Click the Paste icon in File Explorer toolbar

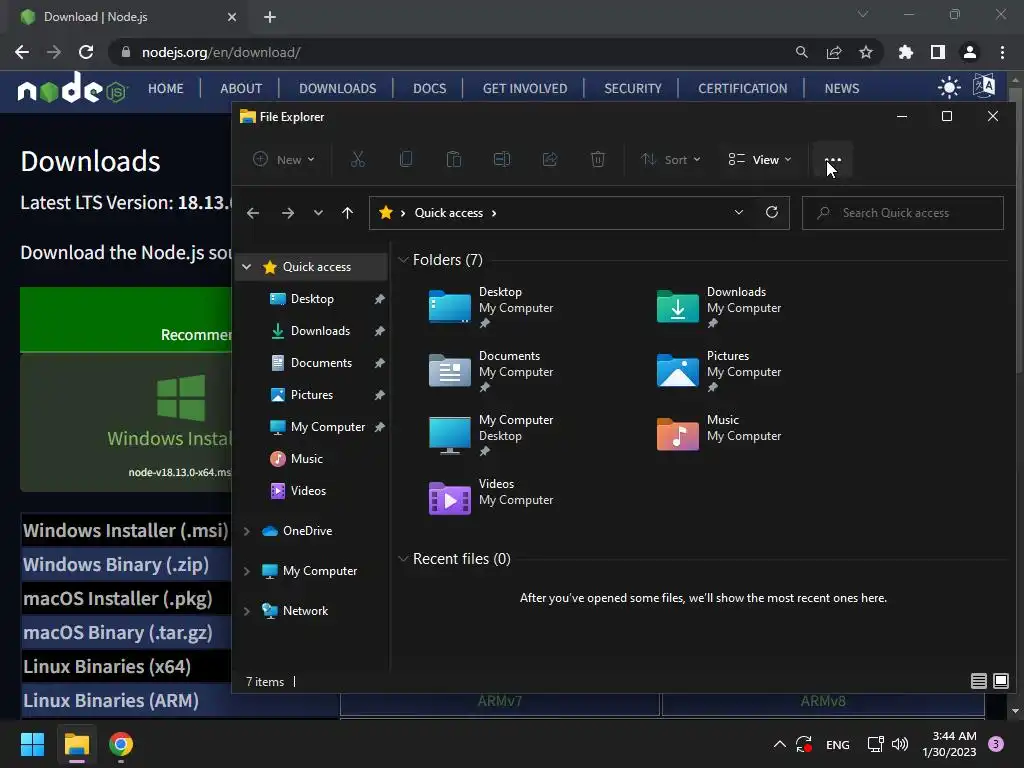tap(454, 159)
